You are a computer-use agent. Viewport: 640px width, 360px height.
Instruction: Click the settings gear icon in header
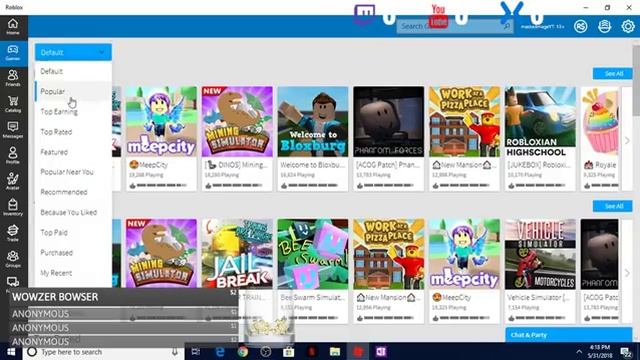(x=628, y=27)
